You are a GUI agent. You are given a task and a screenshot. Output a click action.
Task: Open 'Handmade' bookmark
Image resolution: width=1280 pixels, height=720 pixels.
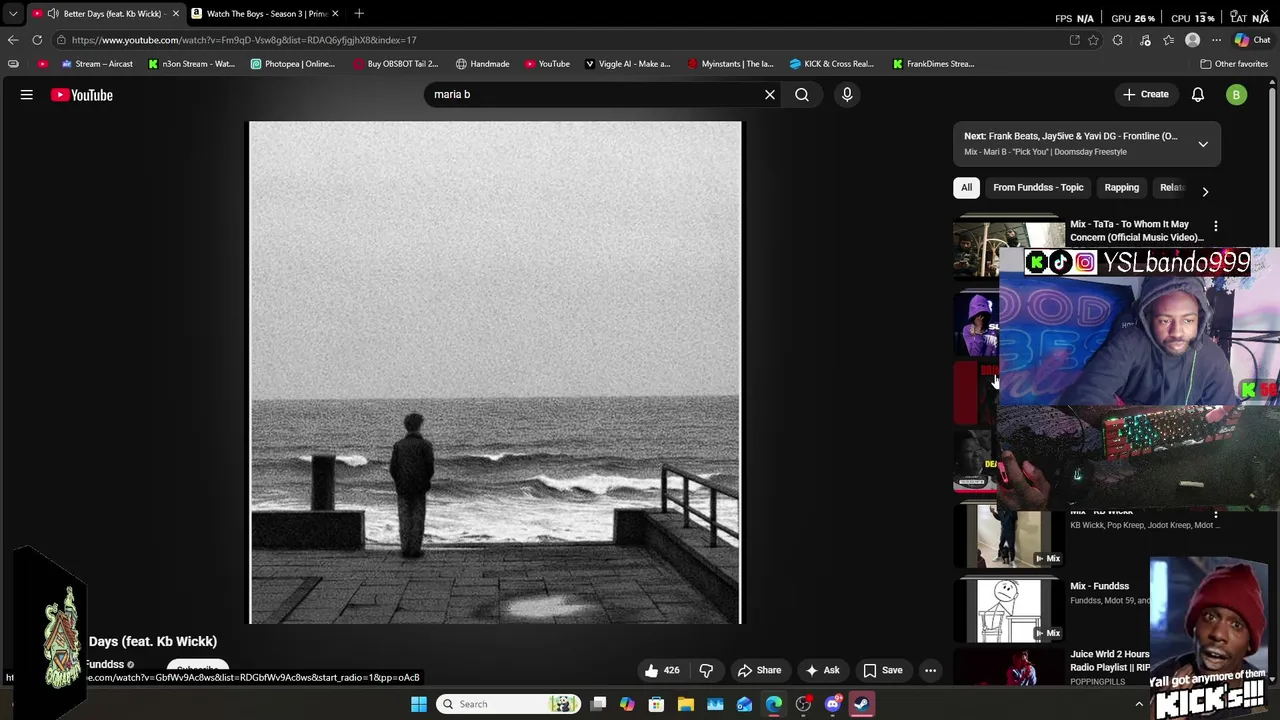[482, 64]
